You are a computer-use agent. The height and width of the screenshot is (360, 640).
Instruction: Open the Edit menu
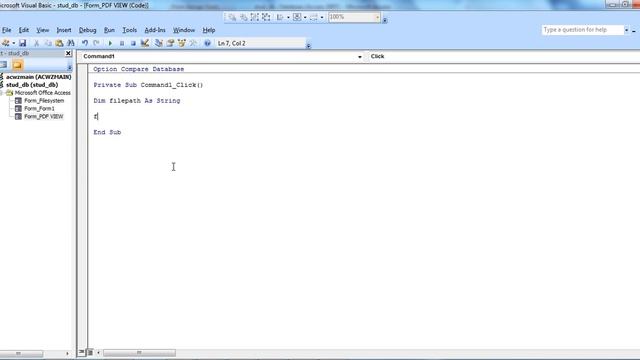[24, 30]
